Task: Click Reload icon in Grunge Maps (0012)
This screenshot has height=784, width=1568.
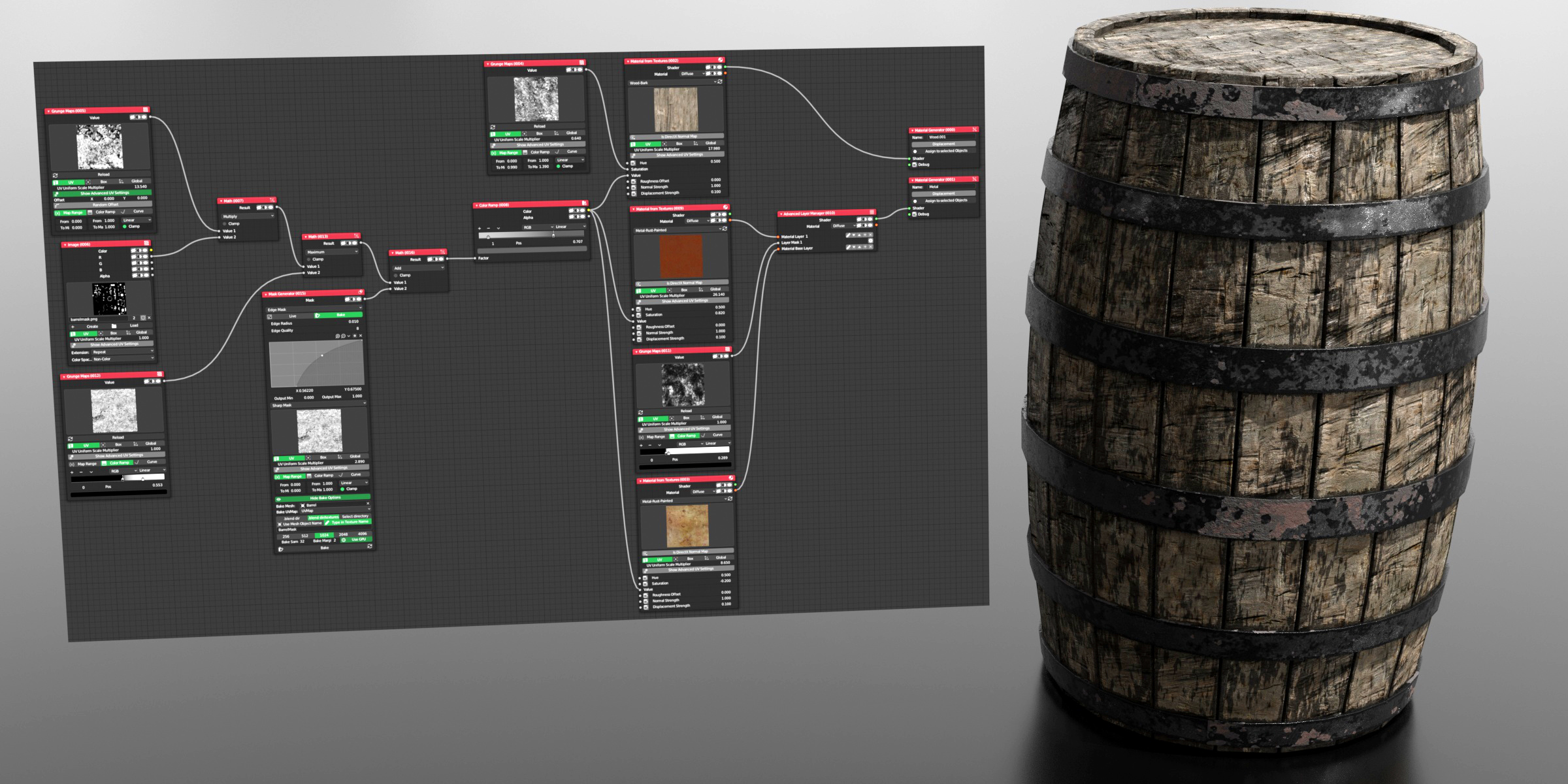Action: click(x=71, y=438)
